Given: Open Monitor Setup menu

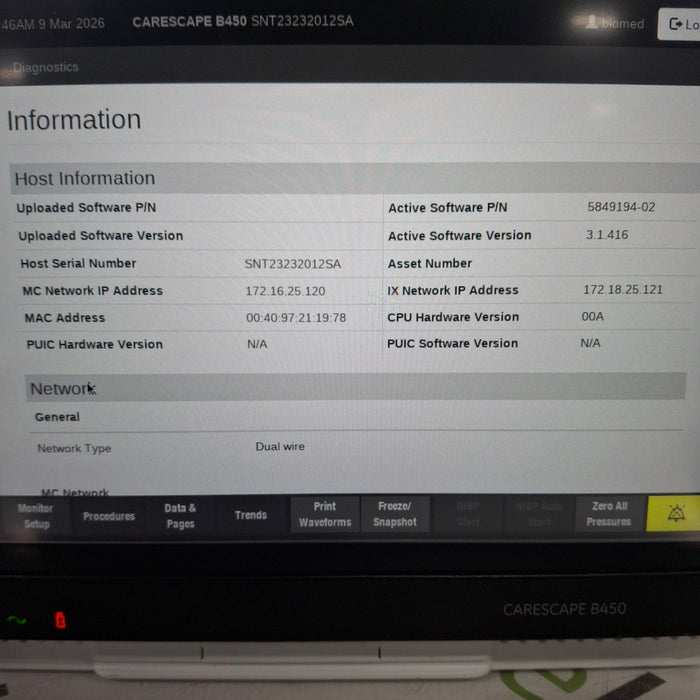Looking at the screenshot, I should (36, 516).
